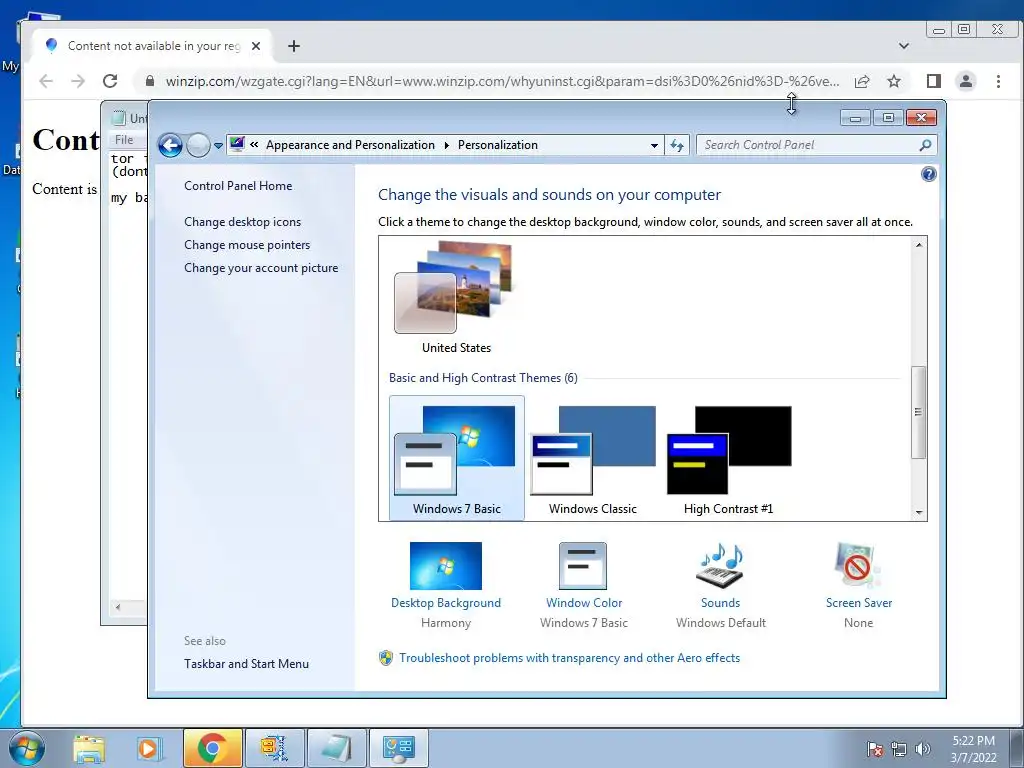Switch to Notepad taskbar icon
1024x768 pixels.
click(x=336, y=748)
